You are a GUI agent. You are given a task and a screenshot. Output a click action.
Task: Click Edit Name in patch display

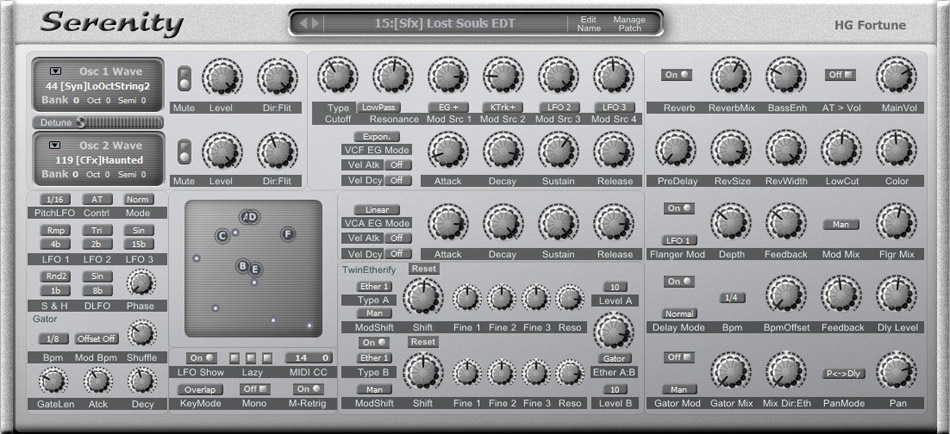(x=588, y=24)
